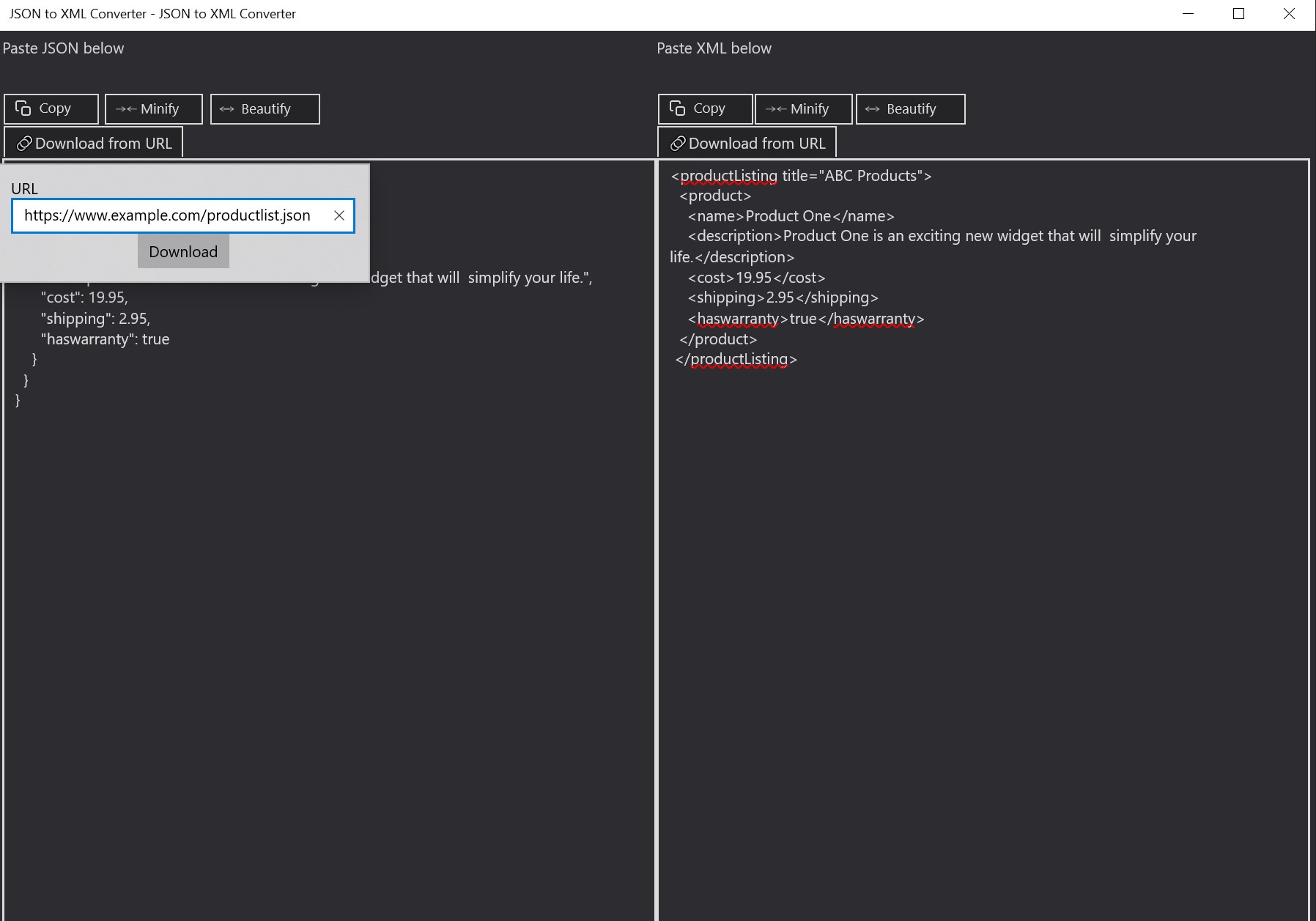Click inside the XML editor text area
This screenshot has width=1316, height=921.
[983, 586]
